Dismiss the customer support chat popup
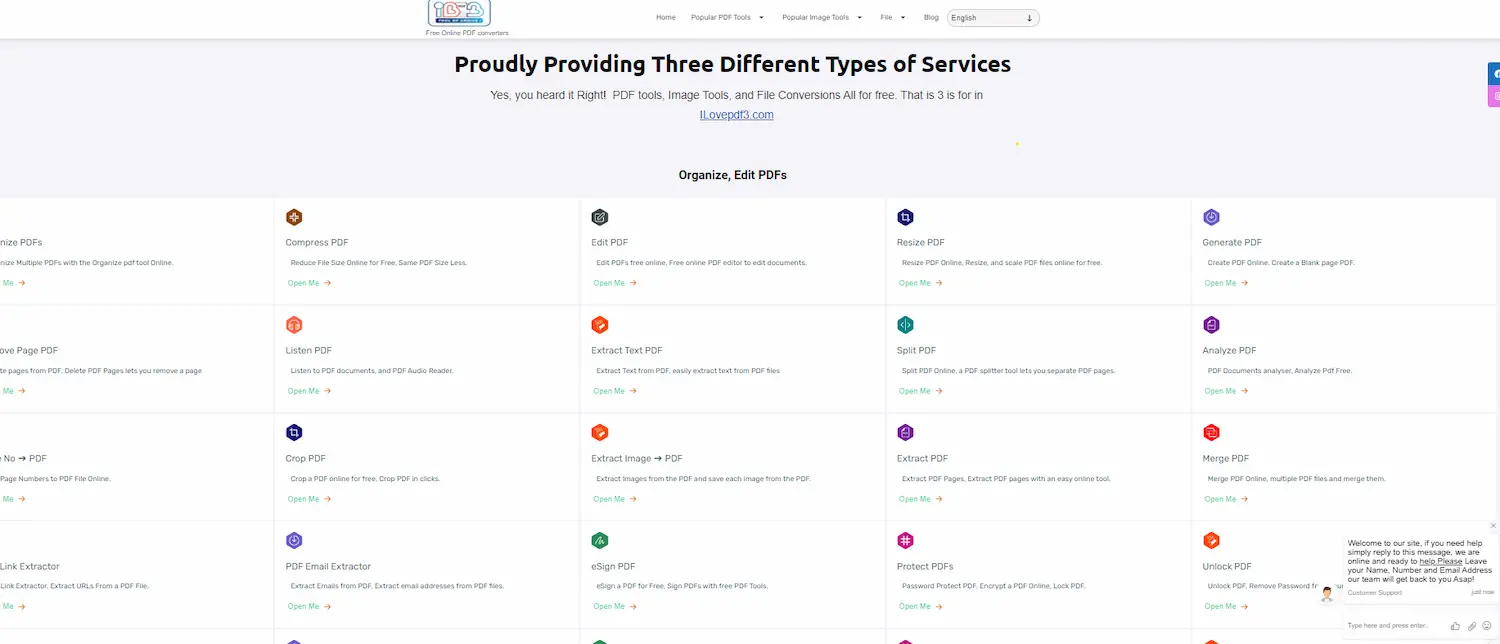The height and width of the screenshot is (644, 1500). click(x=1494, y=525)
